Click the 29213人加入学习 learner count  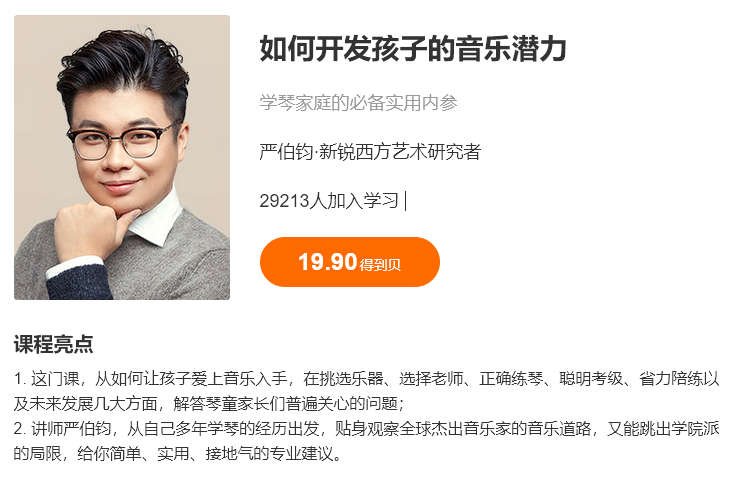click(329, 201)
